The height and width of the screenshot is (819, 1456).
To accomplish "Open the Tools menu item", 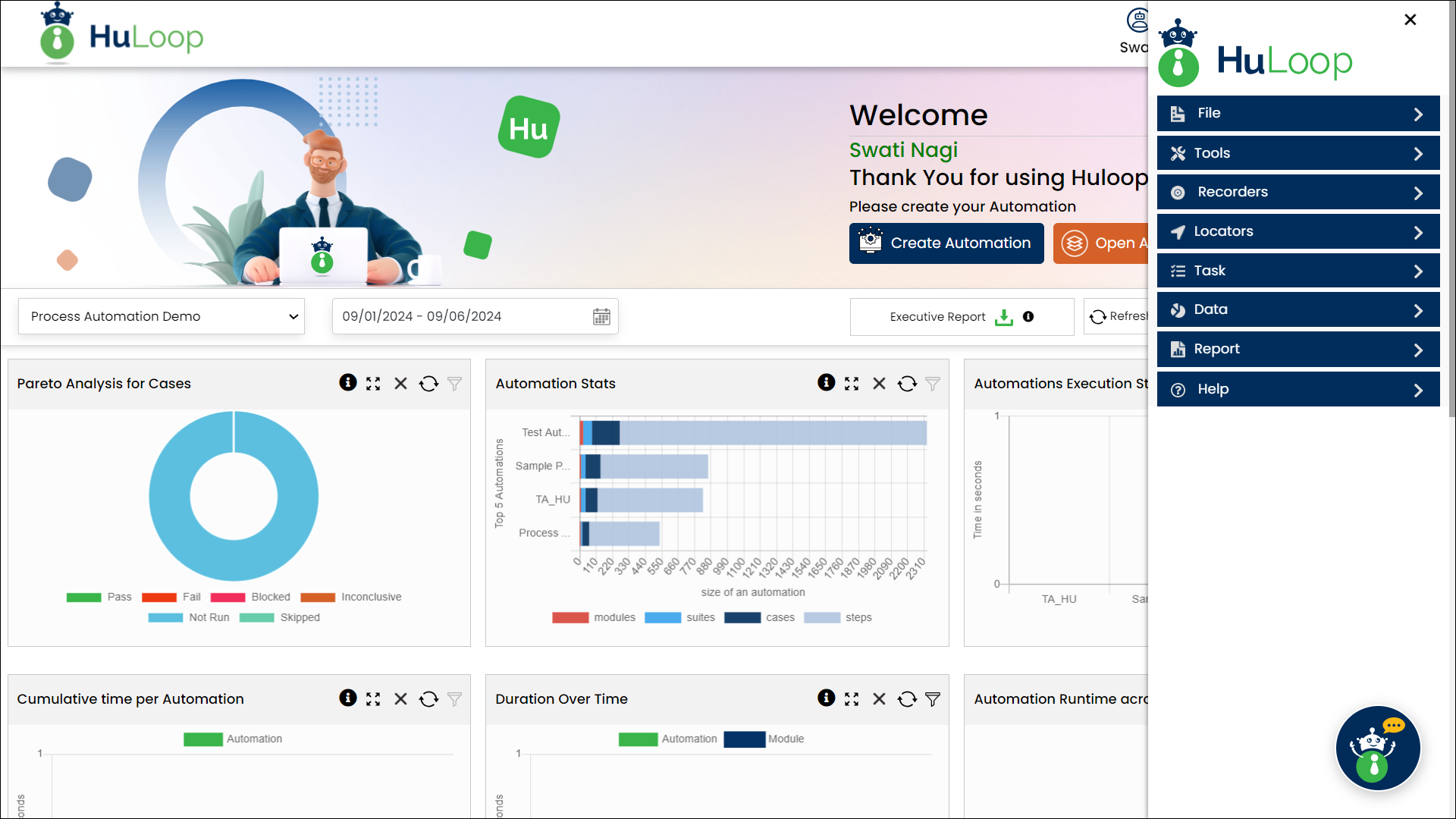I will click(x=1298, y=153).
